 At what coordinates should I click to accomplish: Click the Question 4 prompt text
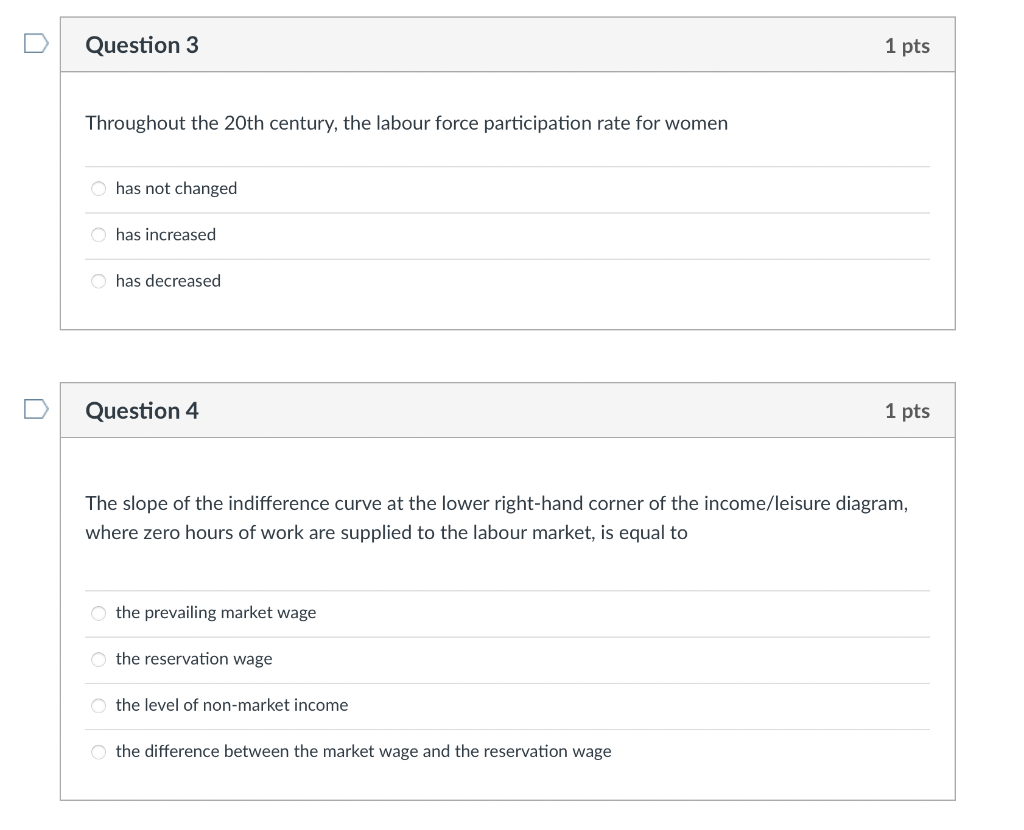[x=495, y=518]
